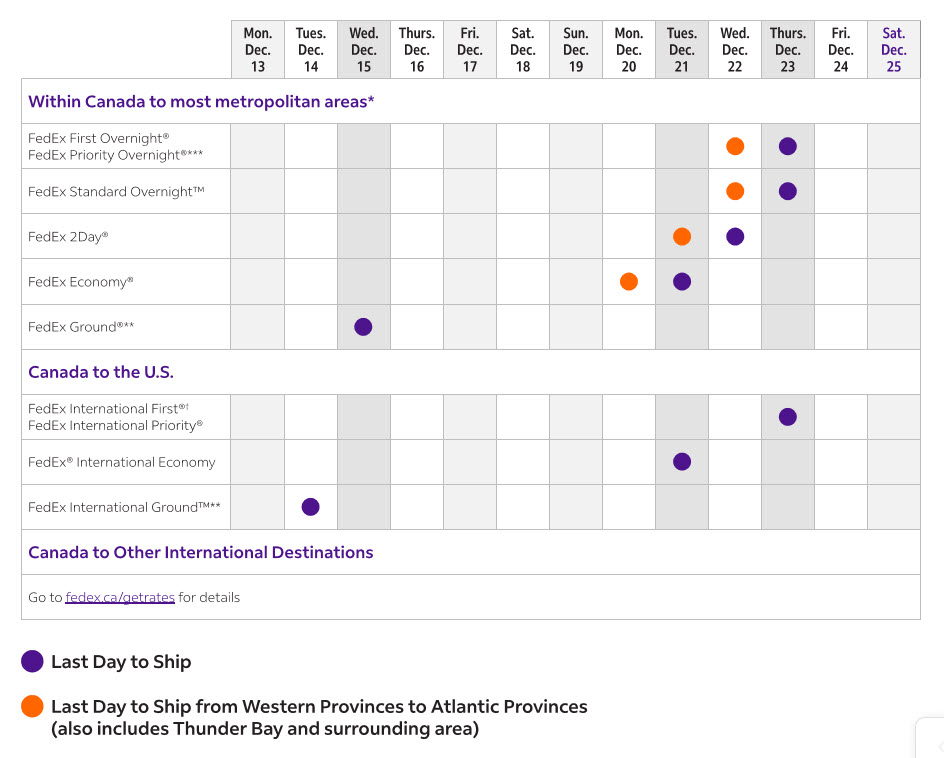Select the "Sat. Dec. 18" column header
Viewport: 944px width, 758px height.
point(523,50)
